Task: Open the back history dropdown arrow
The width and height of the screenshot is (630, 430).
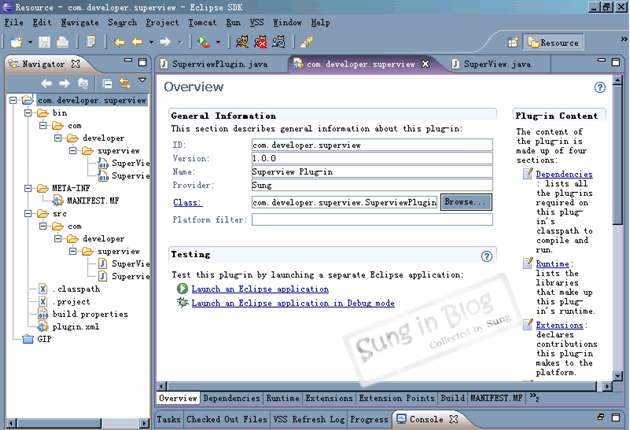Action: tap(151, 42)
